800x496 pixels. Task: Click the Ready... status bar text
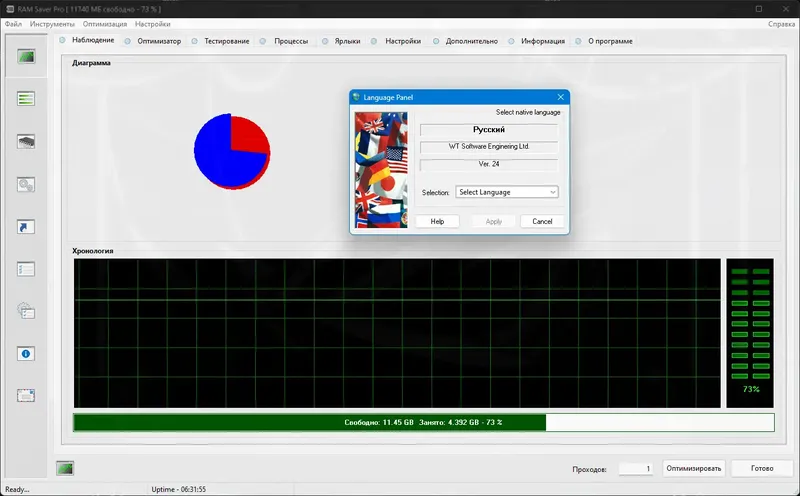click(x=17, y=489)
